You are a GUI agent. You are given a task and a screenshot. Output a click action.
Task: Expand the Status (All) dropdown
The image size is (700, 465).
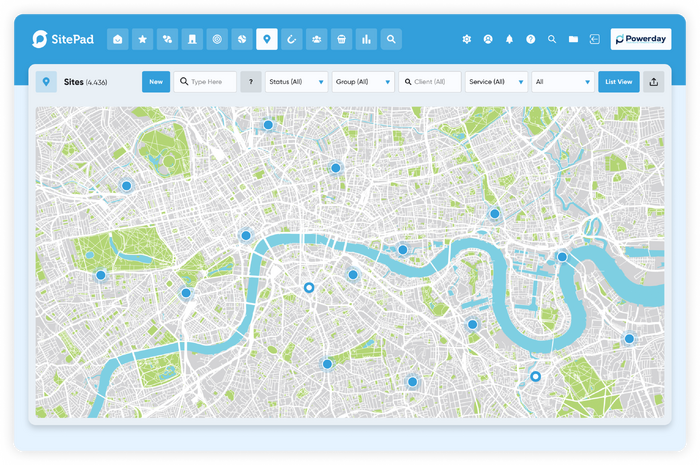(x=296, y=82)
